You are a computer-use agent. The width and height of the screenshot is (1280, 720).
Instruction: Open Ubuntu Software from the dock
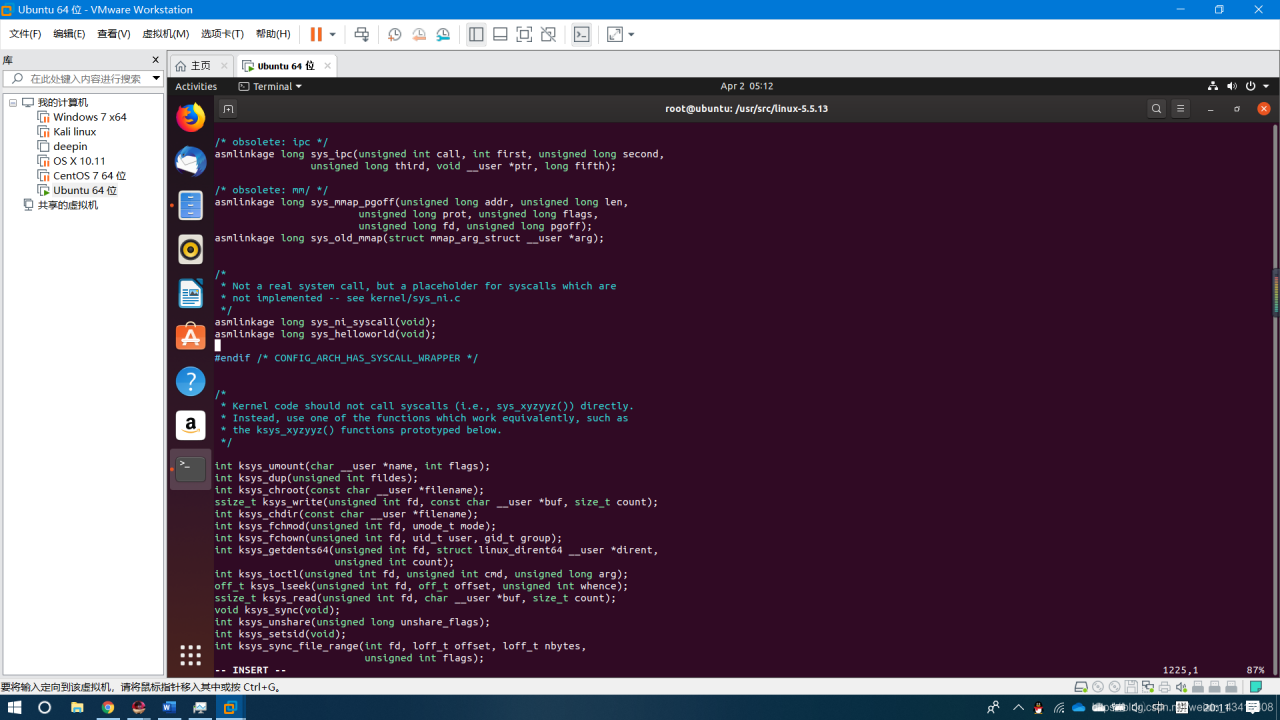click(x=190, y=337)
